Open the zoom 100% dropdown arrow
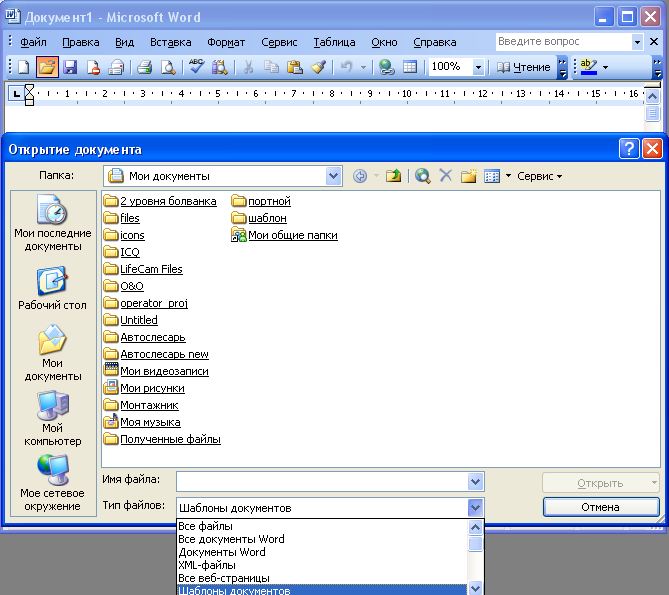 (478, 67)
